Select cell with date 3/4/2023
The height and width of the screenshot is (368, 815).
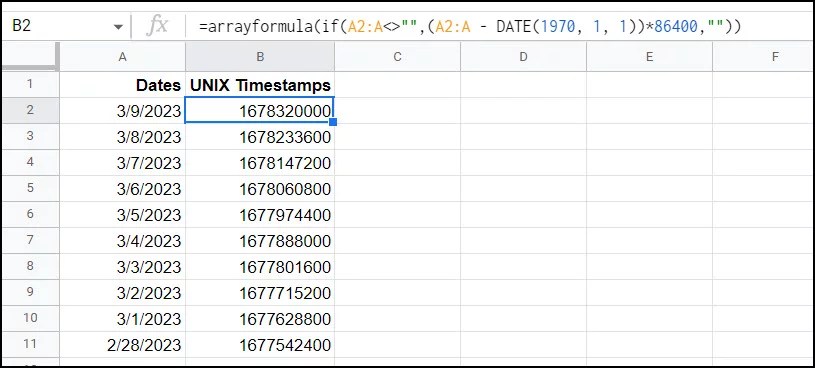coord(123,240)
